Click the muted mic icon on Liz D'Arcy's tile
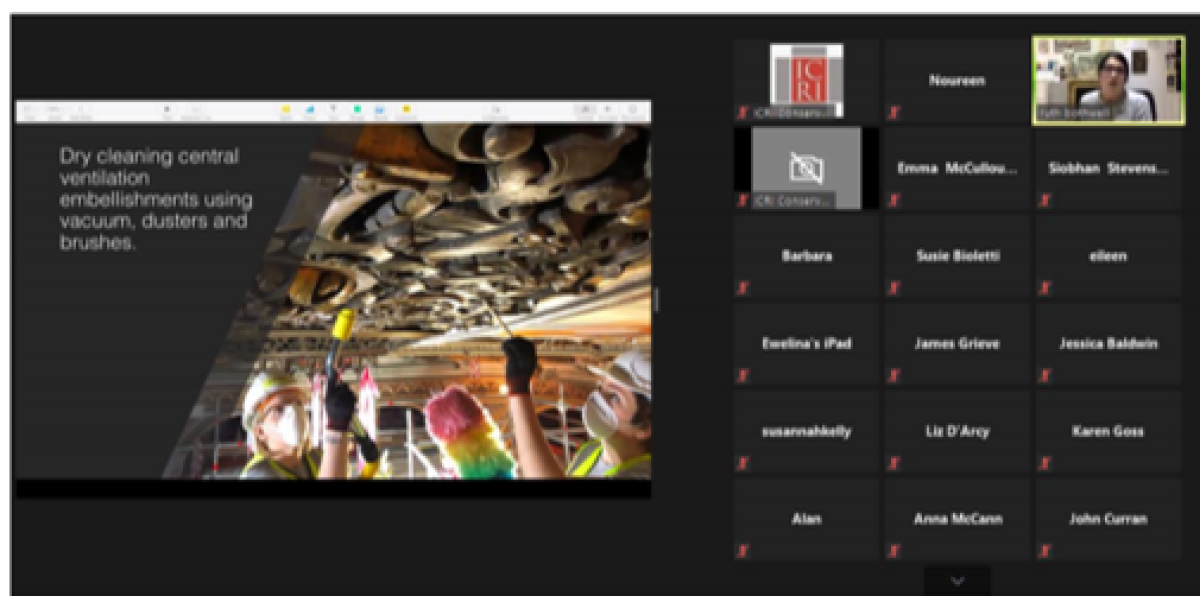Screen dimensions: 1200x596 click(x=893, y=464)
